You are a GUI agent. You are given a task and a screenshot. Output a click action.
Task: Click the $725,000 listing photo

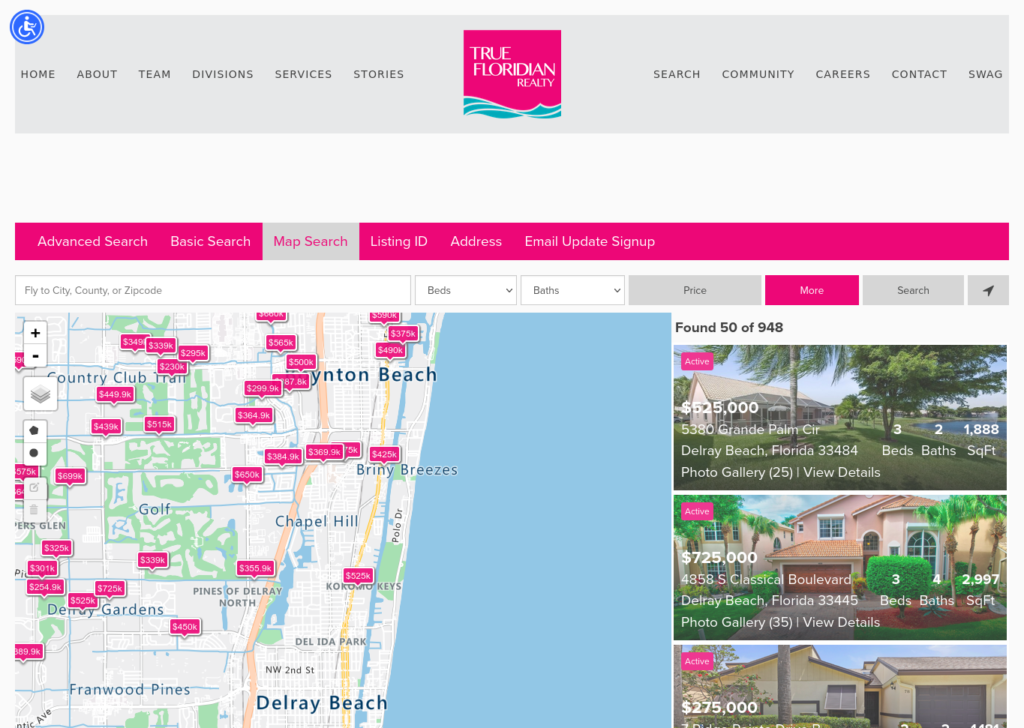[840, 567]
